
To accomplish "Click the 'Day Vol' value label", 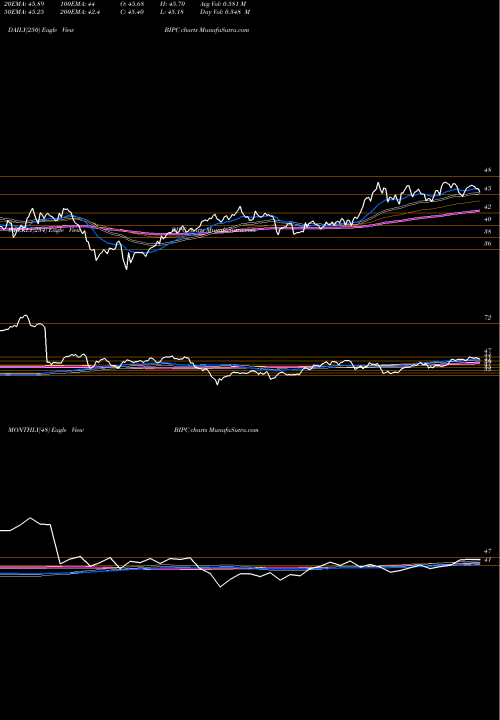I will coord(225,12).
